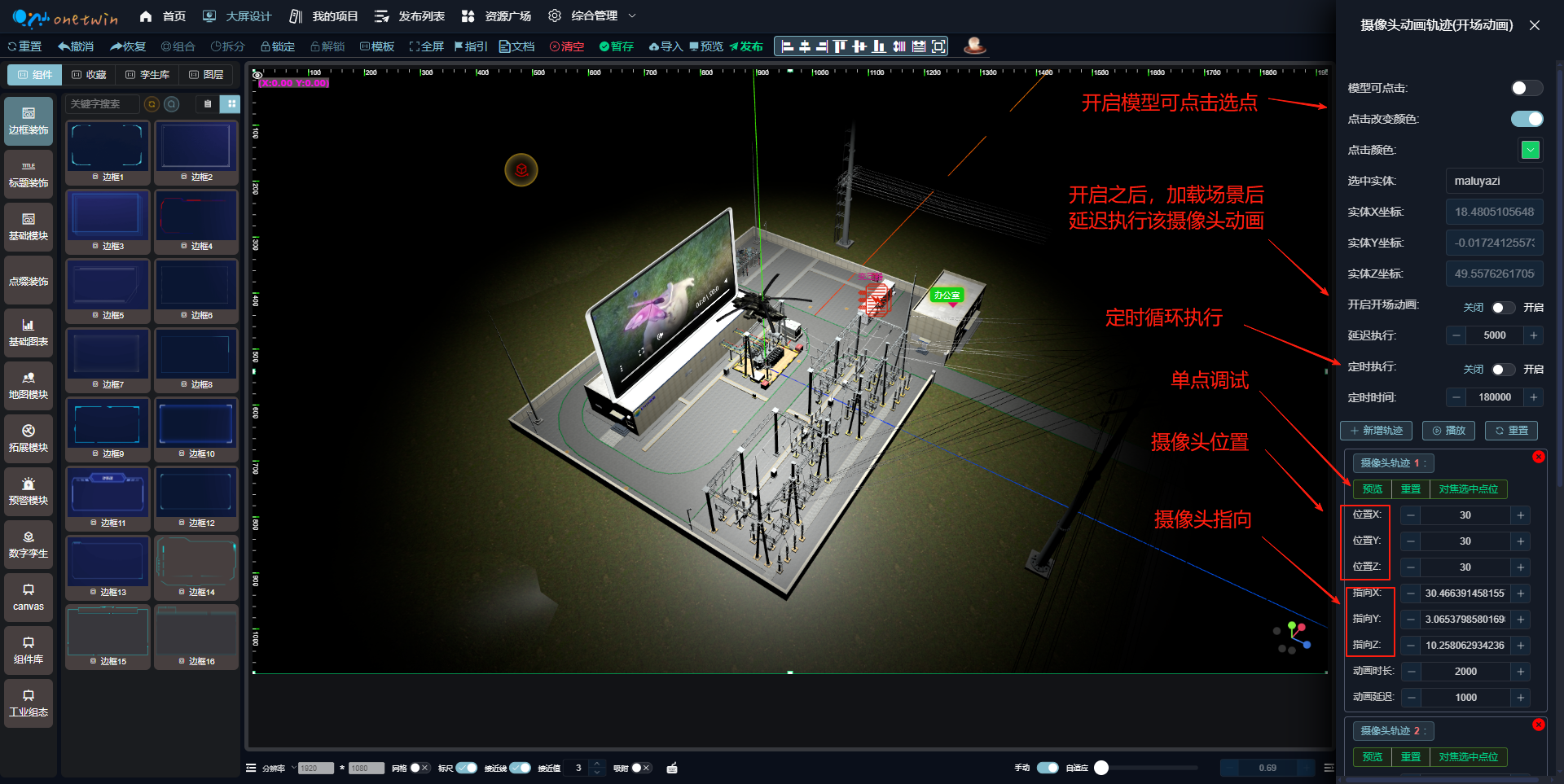Toggle the 网格 grid switch
This screenshot has width=1564, height=784.
pos(419,768)
